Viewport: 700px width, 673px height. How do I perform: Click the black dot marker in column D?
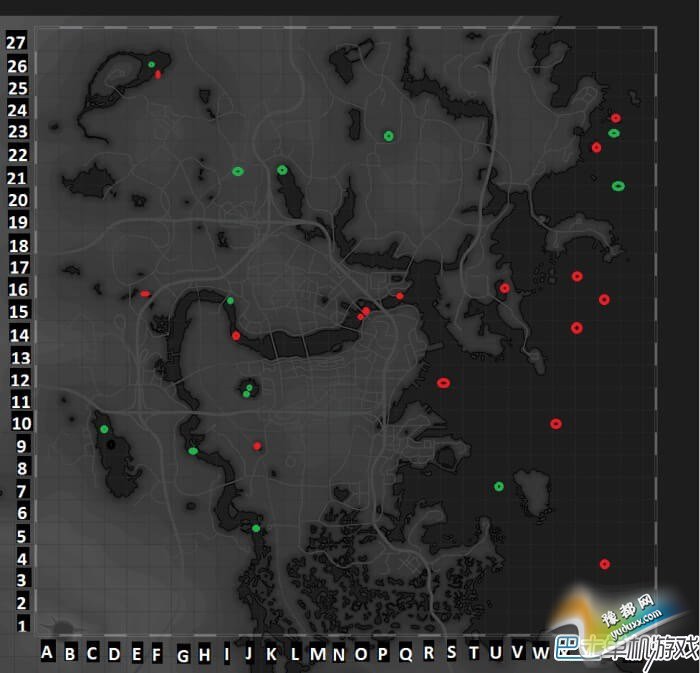(111, 444)
